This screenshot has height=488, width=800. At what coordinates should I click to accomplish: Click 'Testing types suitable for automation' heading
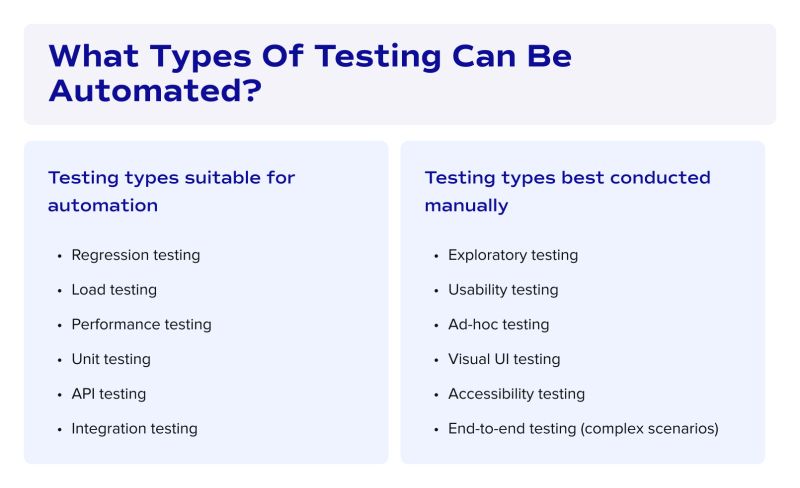click(x=171, y=191)
